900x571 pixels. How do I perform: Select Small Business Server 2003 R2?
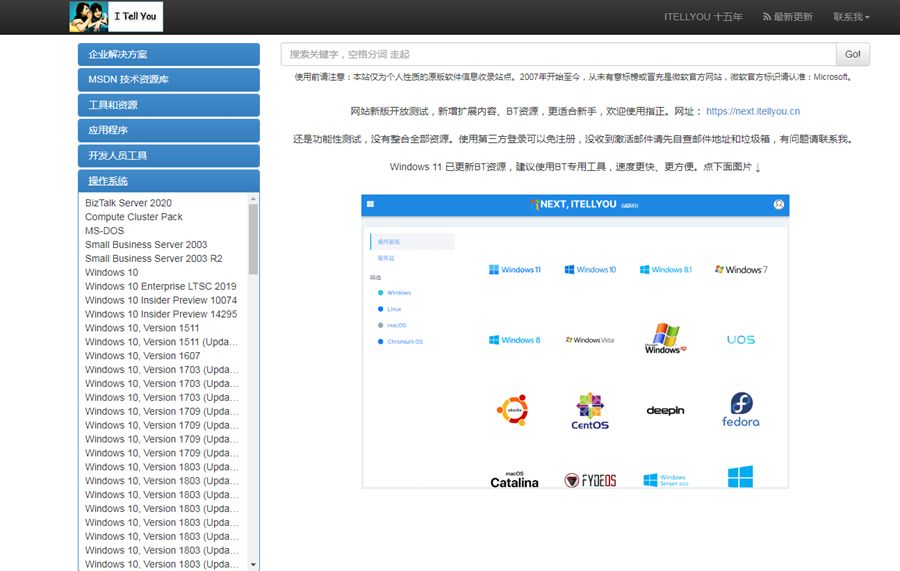[154, 258]
